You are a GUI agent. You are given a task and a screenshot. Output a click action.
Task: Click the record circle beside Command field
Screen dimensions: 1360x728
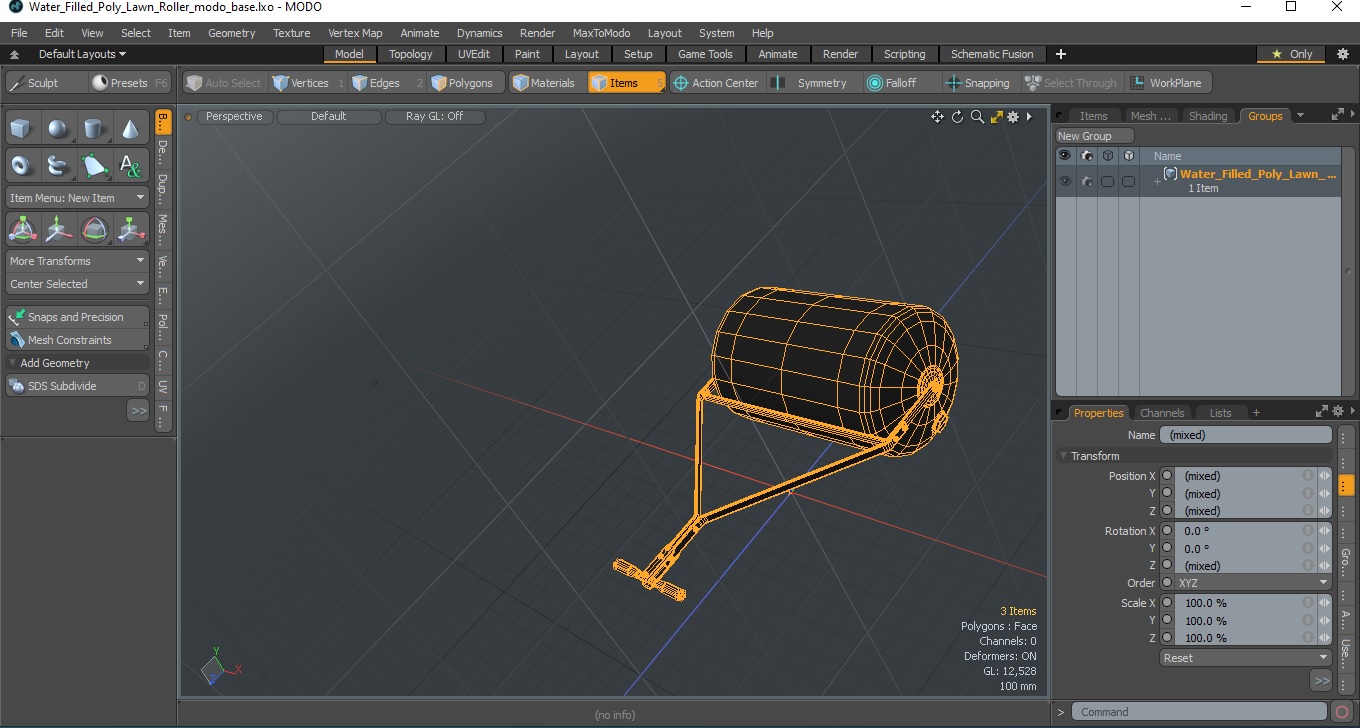(1342, 712)
